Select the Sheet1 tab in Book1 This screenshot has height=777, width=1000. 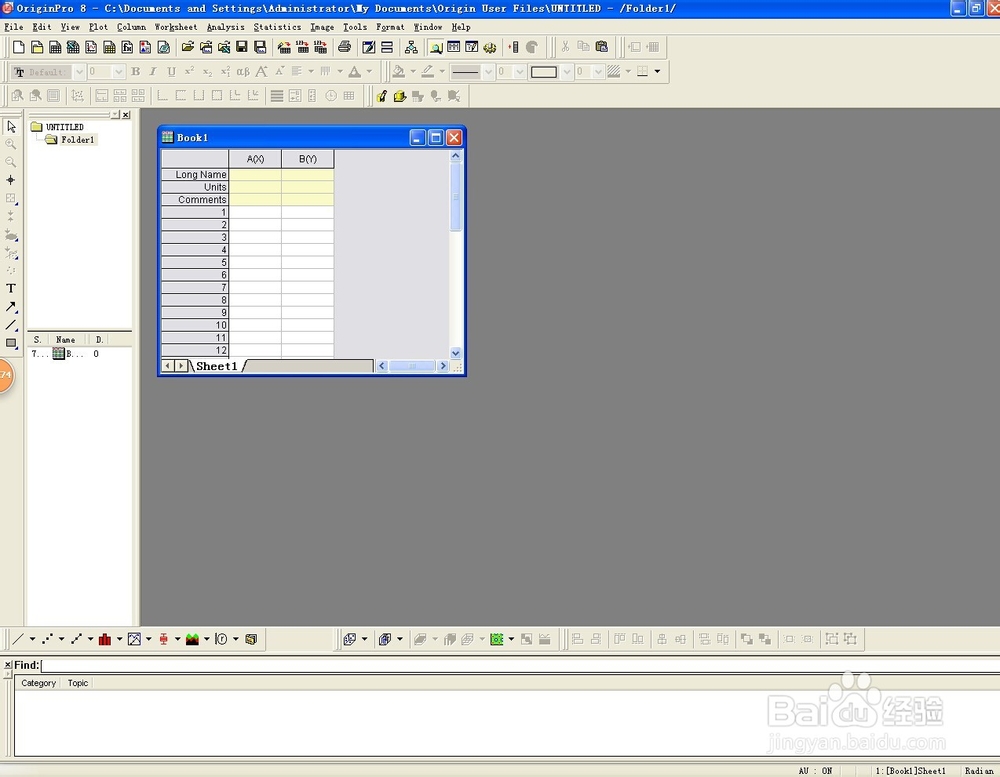(217, 366)
